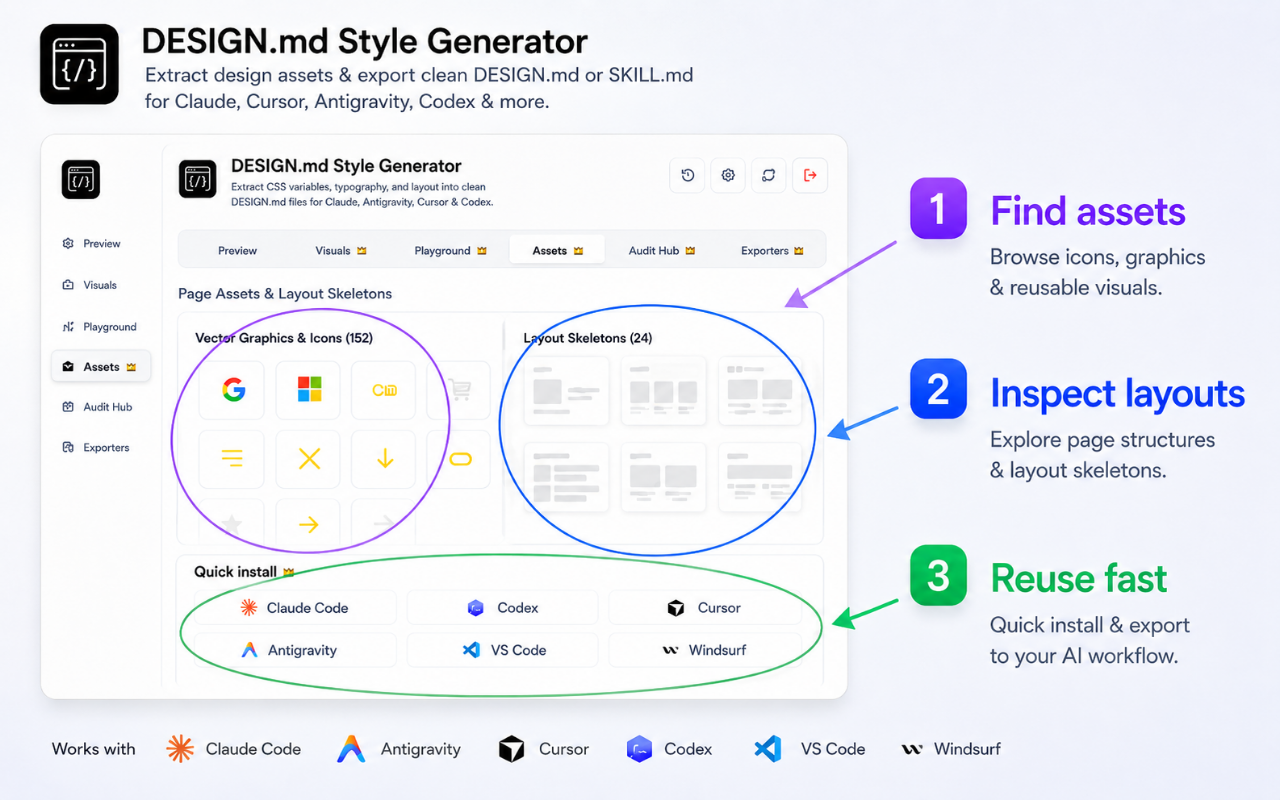Switch to the Preview tab
The image size is (1280, 800).
(238, 250)
